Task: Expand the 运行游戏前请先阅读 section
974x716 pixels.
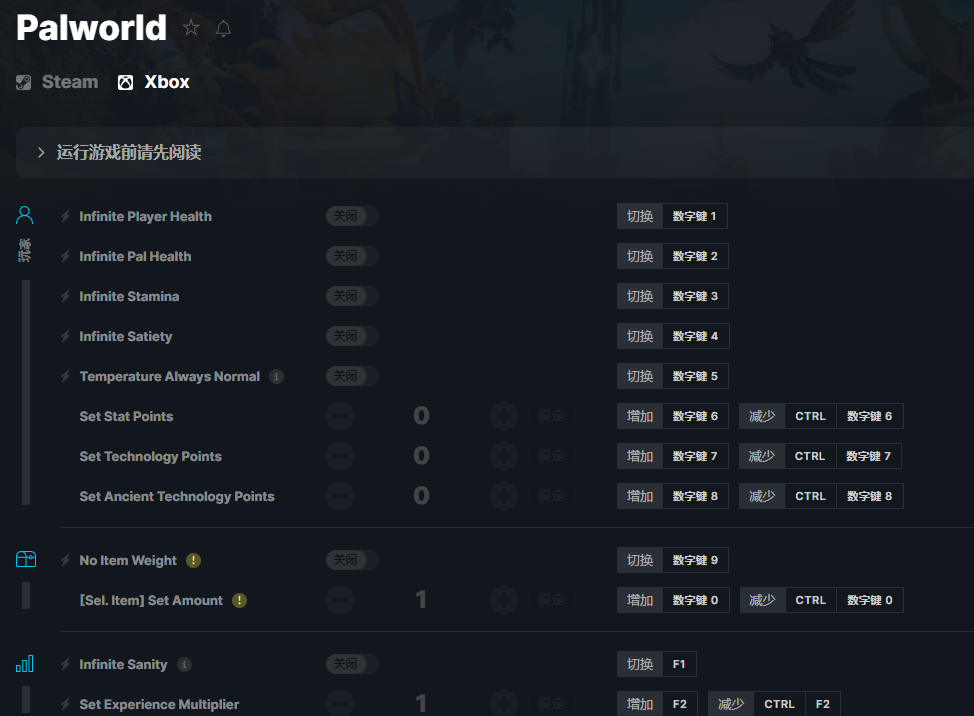Action: point(494,153)
